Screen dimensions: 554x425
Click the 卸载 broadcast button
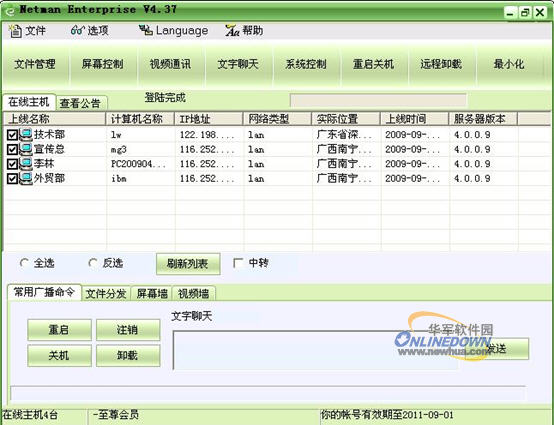128,355
